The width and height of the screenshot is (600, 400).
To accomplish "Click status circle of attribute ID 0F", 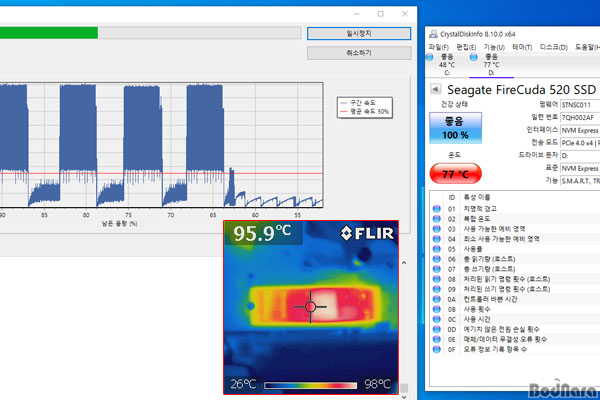I will point(437,349).
